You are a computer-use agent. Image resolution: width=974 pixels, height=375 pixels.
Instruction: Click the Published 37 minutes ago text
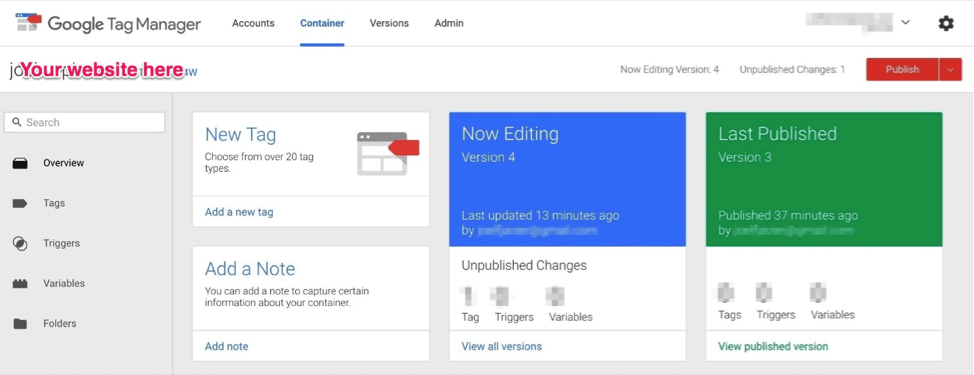click(x=788, y=216)
